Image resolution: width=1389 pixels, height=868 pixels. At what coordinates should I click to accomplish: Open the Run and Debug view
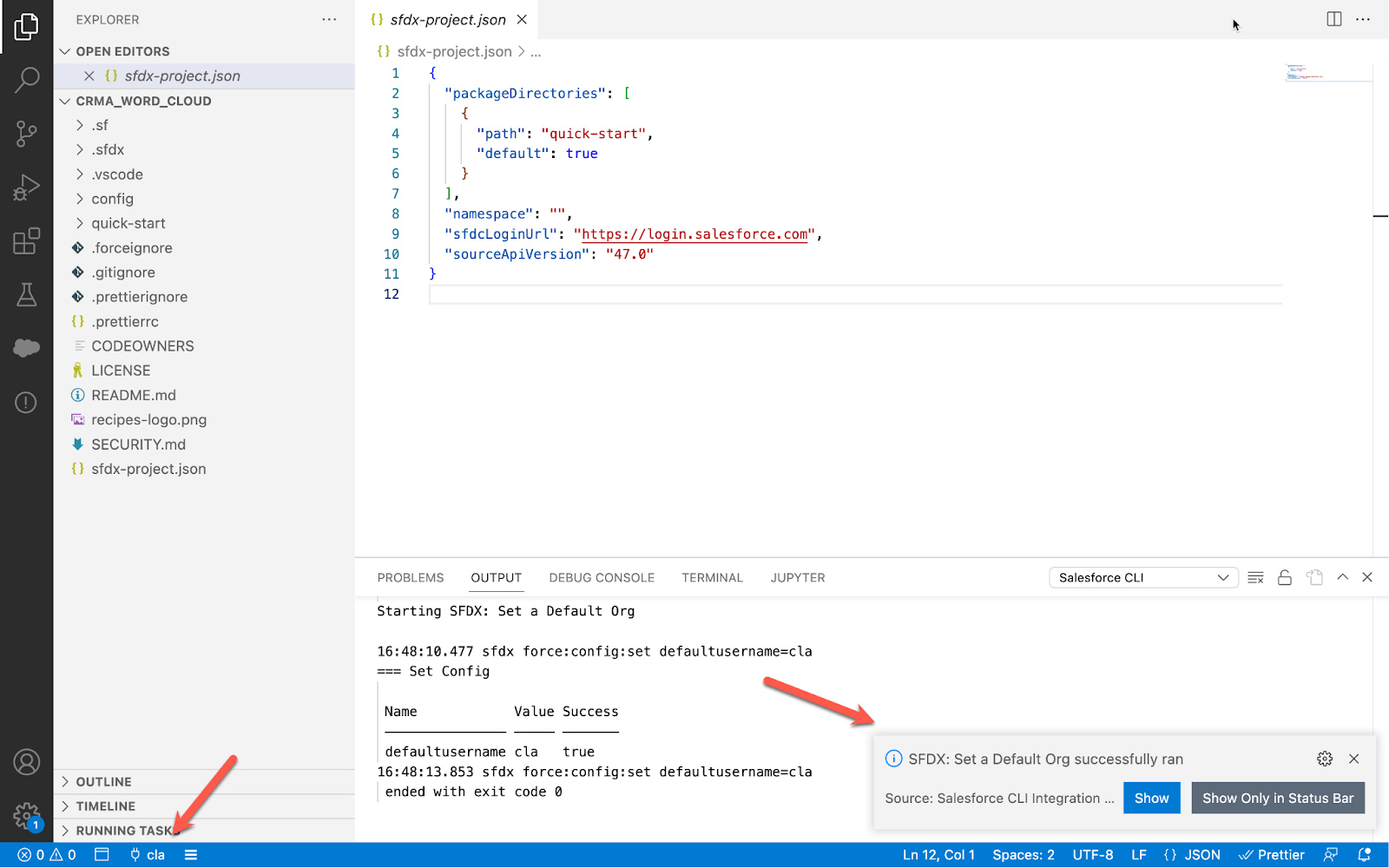(x=26, y=187)
